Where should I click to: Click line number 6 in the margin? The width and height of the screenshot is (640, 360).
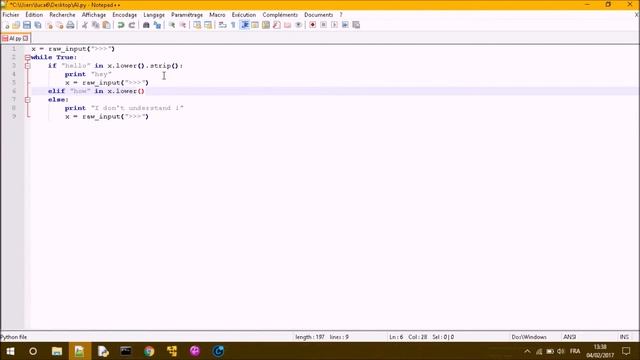[14, 91]
